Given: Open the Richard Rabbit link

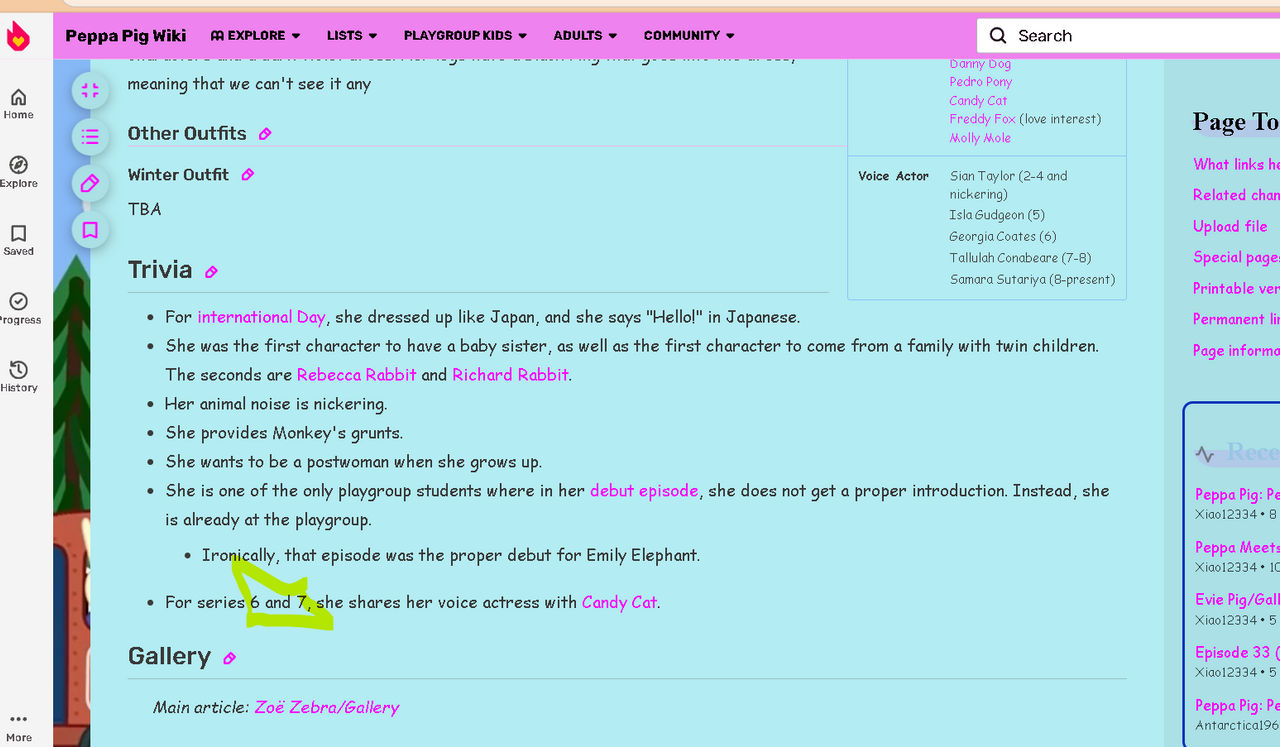Looking at the screenshot, I should click(x=510, y=375).
